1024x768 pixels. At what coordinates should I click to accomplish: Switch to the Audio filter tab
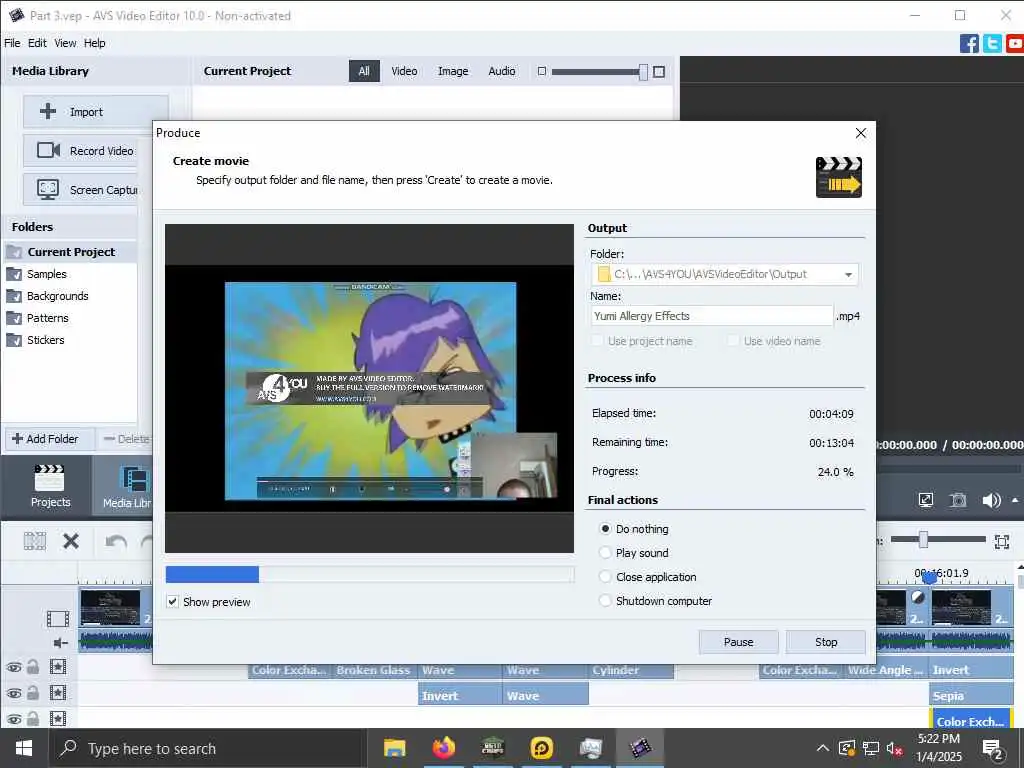(x=502, y=71)
